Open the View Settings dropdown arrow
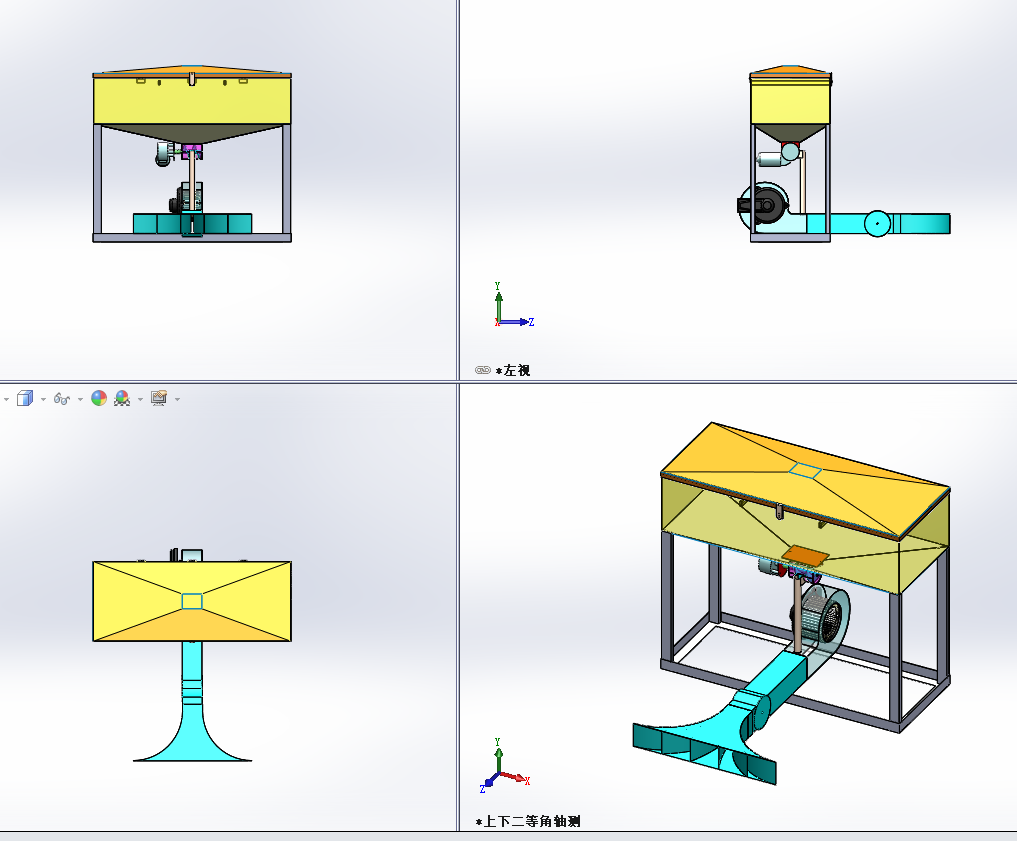1017x841 pixels. pyautogui.click(x=178, y=399)
